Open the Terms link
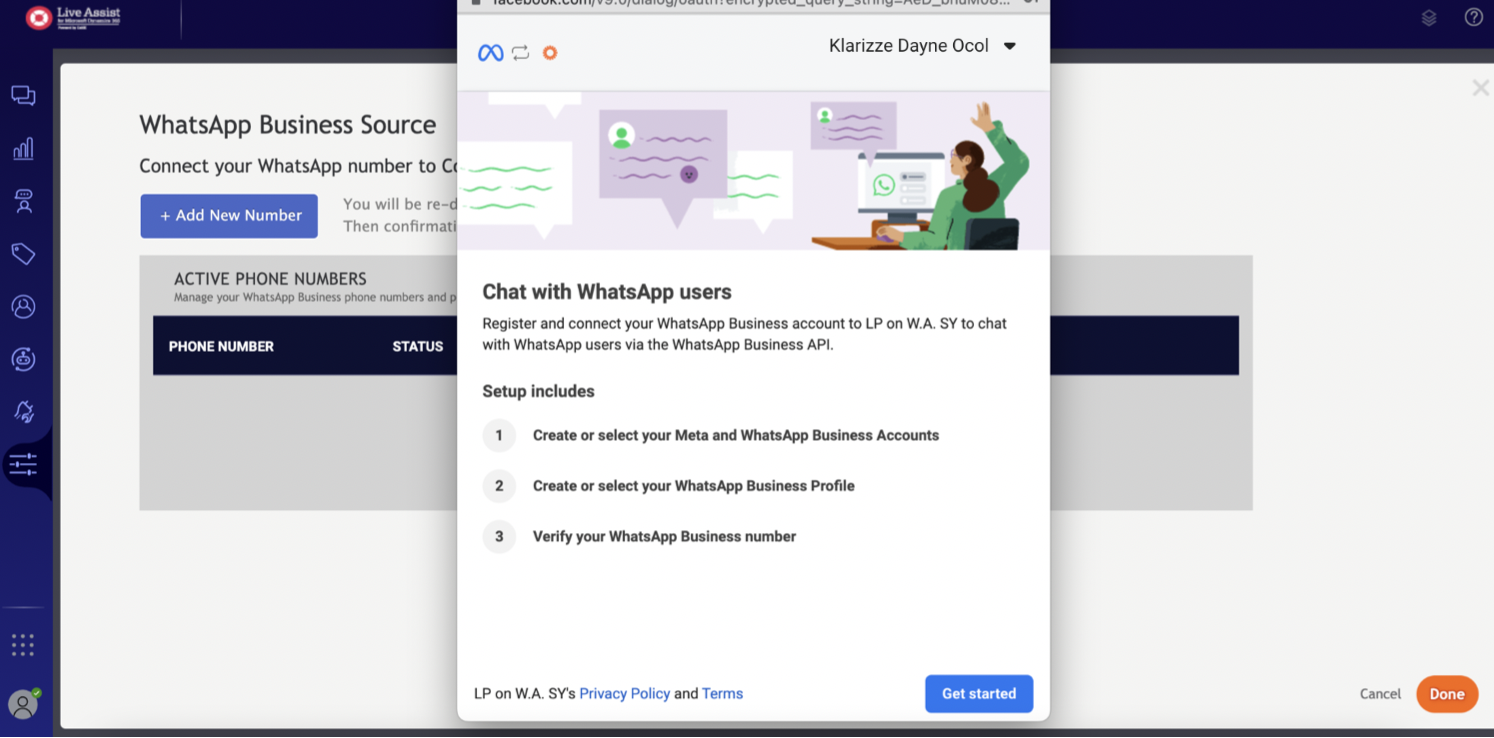The height and width of the screenshot is (738, 1494). (722, 694)
